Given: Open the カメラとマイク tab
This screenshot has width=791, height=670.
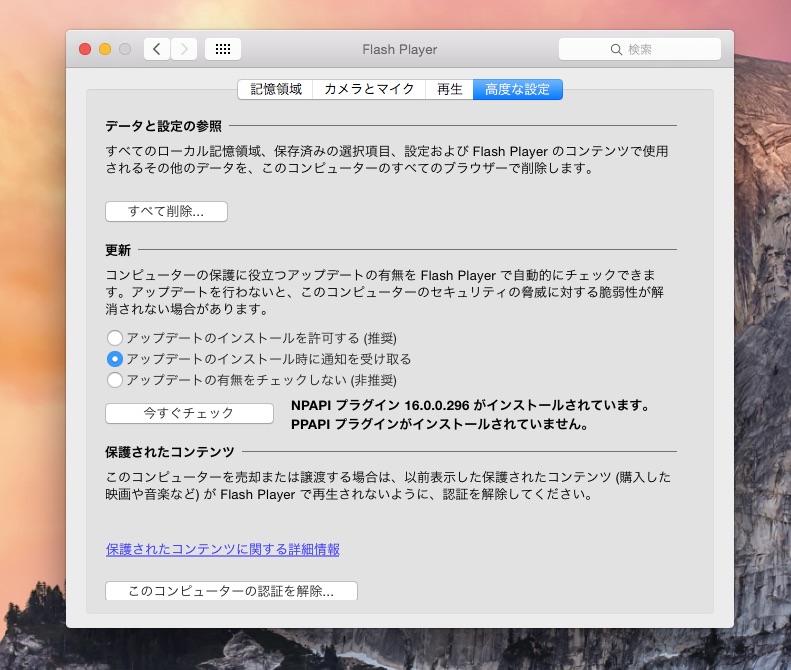Looking at the screenshot, I should pyautogui.click(x=369, y=89).
